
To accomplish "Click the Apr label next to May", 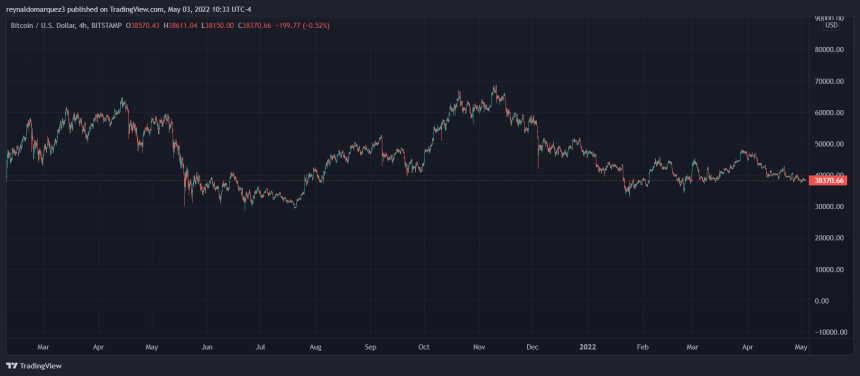I will click(x=98, y=347).
